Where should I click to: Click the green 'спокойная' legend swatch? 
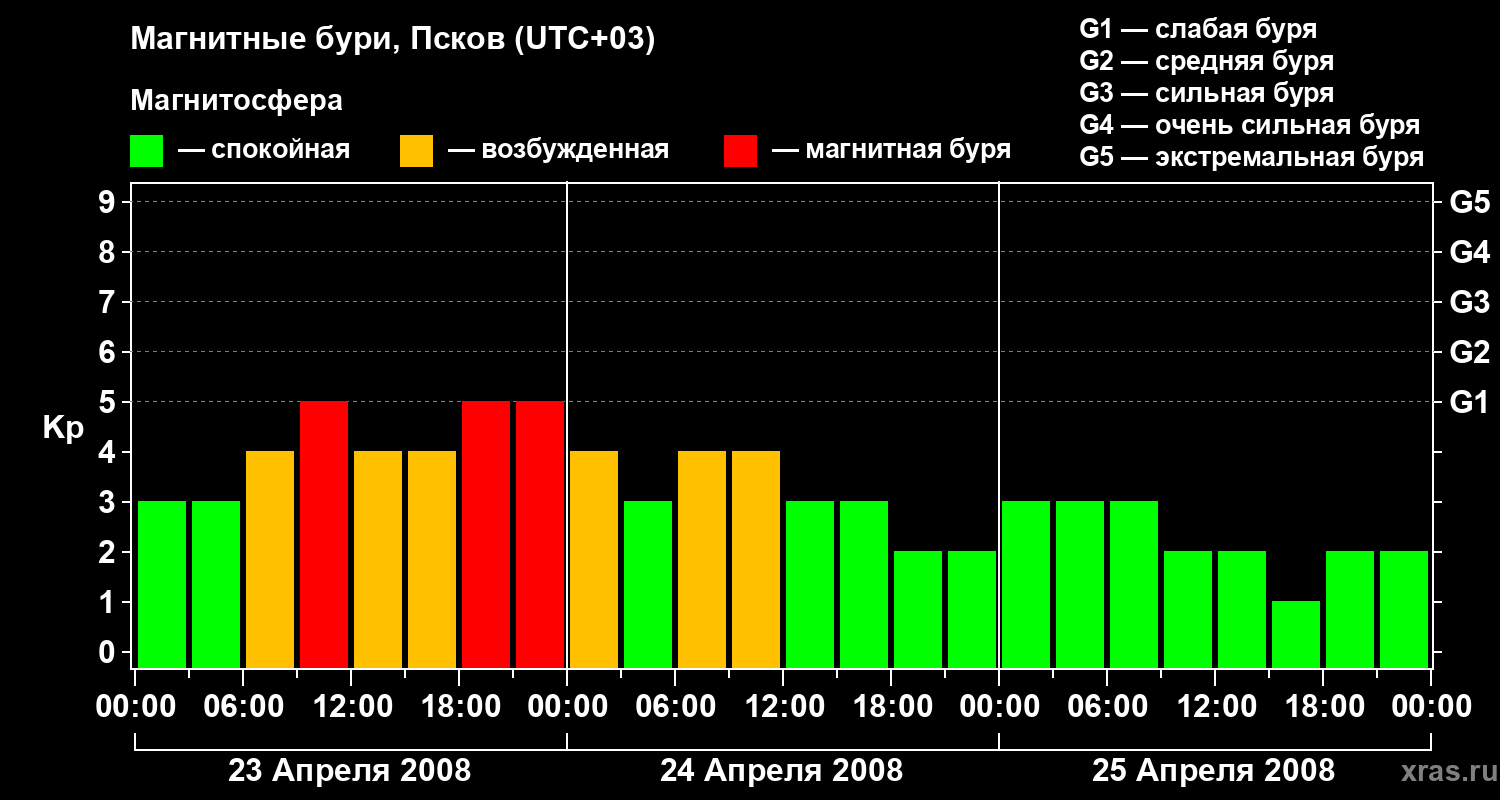[x=146, y=151]
